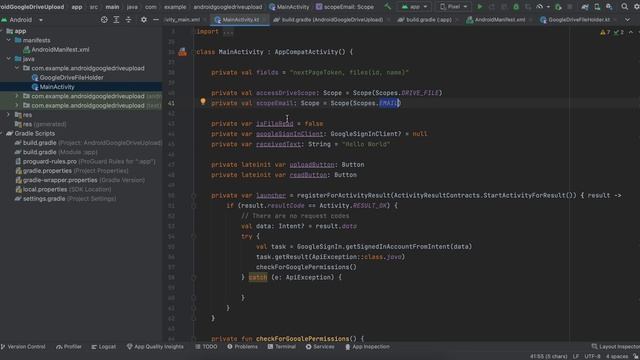The image size is (640, 360).
Task: Open gradle.properties in project tree
Action: (x=71, y=171)
